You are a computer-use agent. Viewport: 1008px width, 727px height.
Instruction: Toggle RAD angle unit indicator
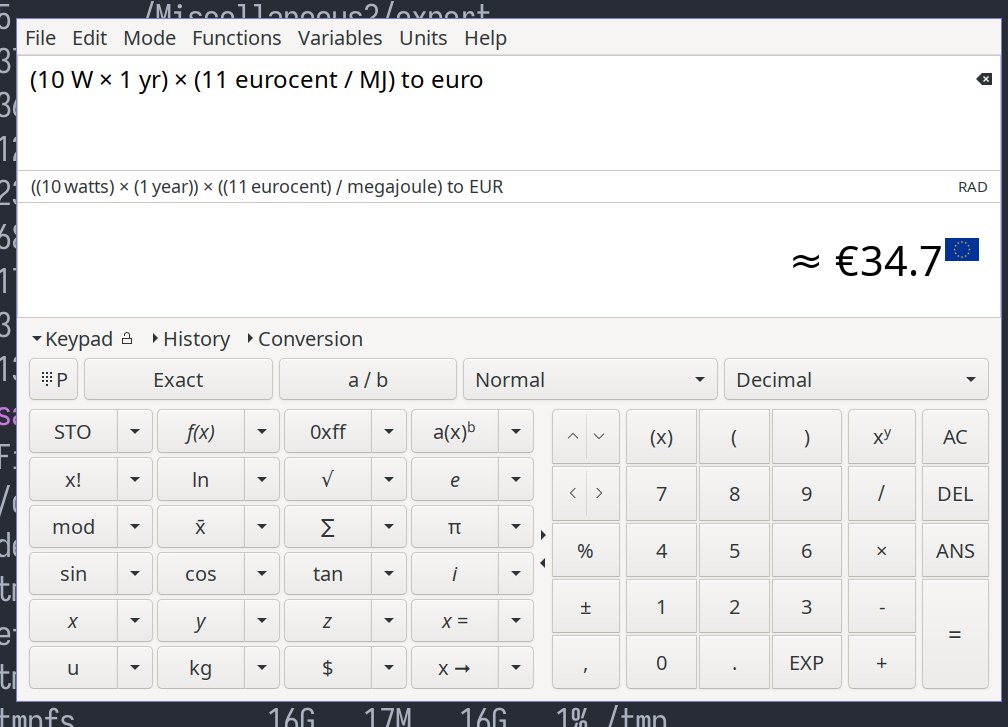point(972,187)
